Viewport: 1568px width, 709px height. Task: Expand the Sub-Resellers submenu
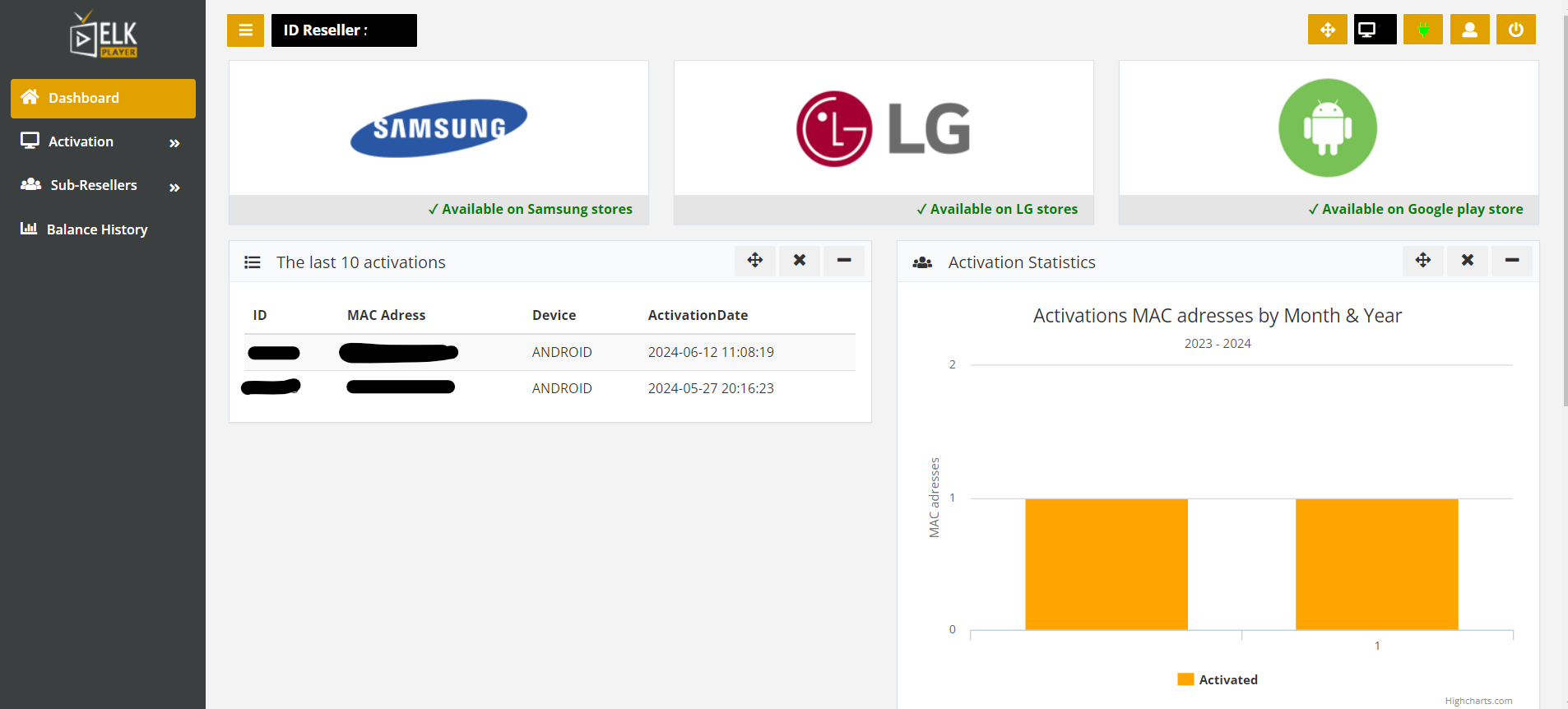(103, 186)
